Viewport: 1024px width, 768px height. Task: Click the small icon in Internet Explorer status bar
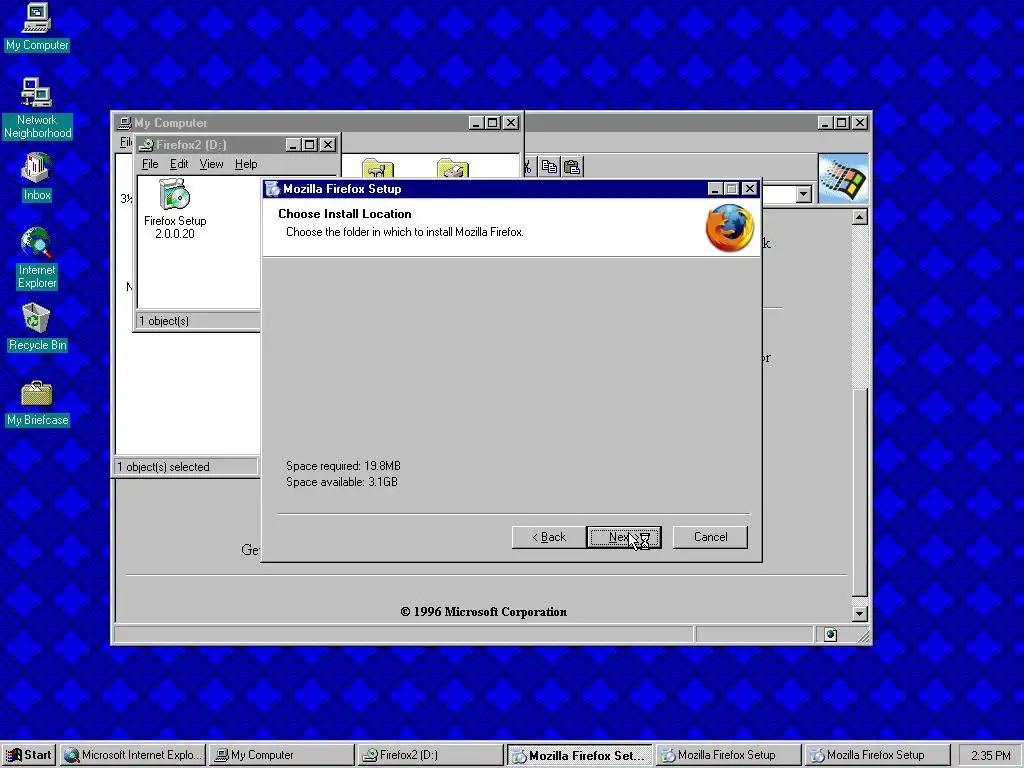[830, 635]
